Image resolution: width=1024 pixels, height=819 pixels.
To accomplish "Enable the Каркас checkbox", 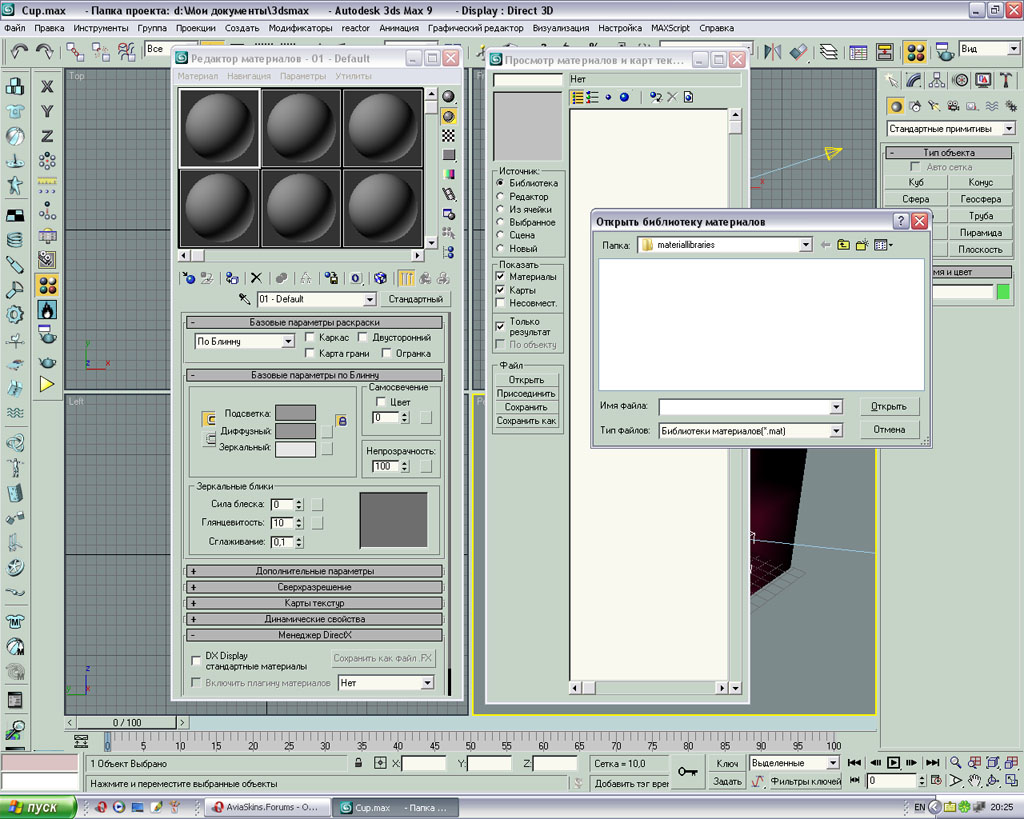I will pos(310,338).
